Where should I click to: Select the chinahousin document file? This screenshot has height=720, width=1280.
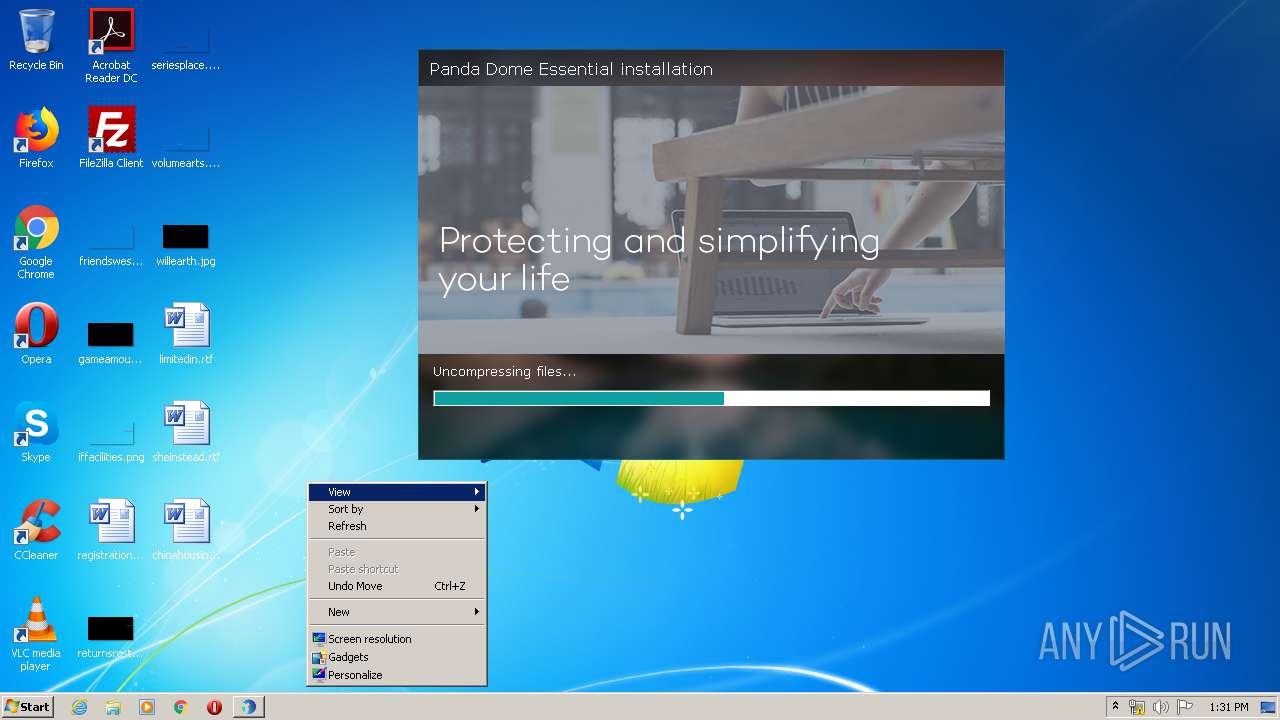coord(185,530)
